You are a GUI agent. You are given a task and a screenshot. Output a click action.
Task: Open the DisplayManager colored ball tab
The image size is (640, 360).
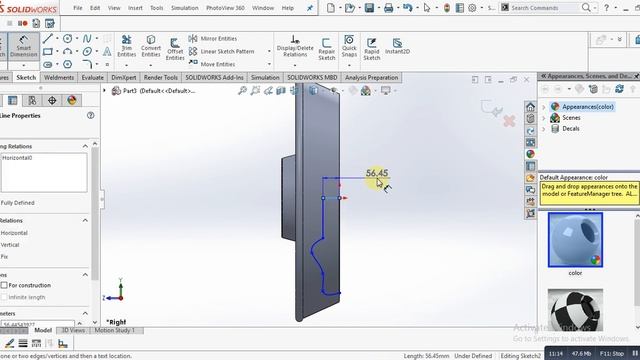71,100
